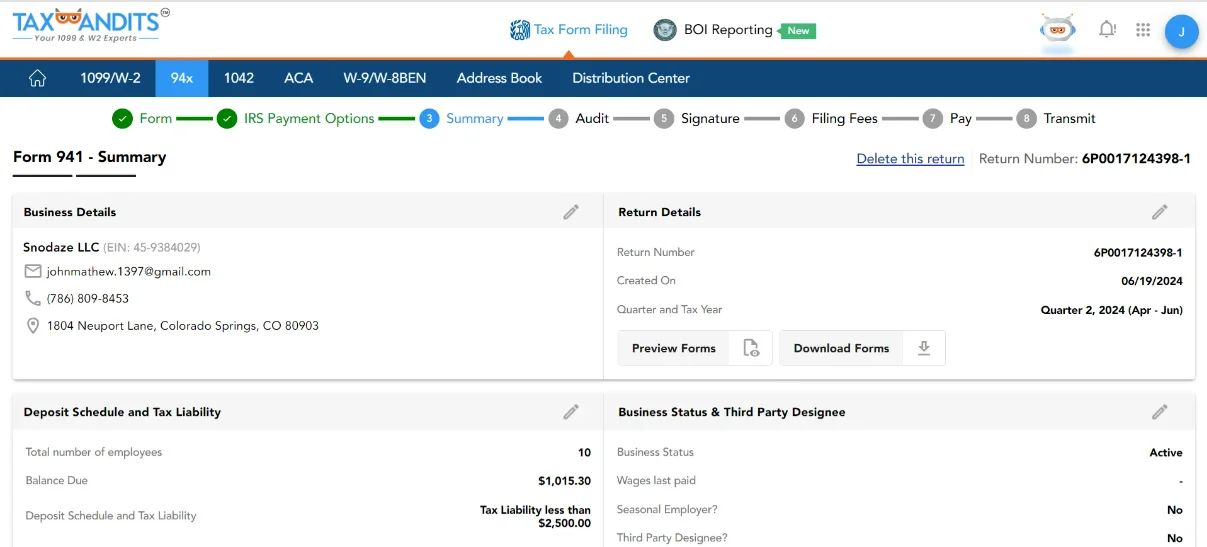Click step 3 Summary circle

(x=429, y=118)
